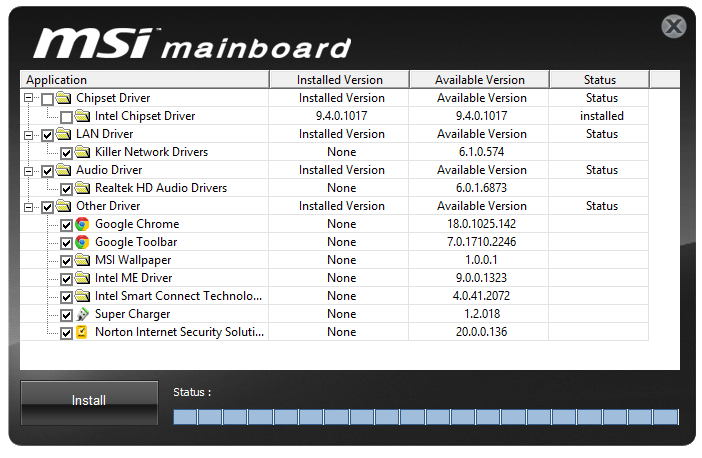Image resolution: width=702 pixels, height=458 pixels.
Task: Uncheck Realtek HD Audio Drivers checkbox
Action: 66,189
